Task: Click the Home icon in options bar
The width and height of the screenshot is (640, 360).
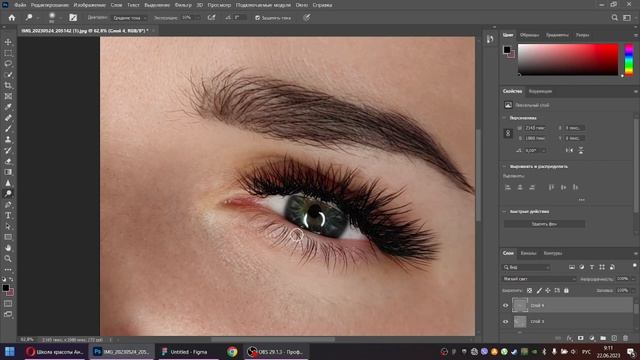Action: [x=12, y=18]
